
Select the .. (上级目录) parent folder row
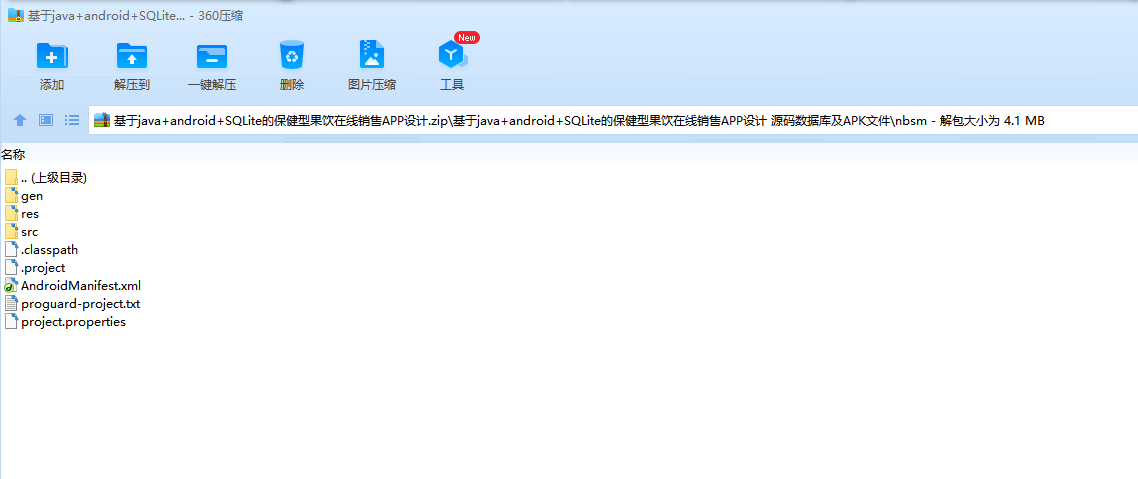pos(46,178)
